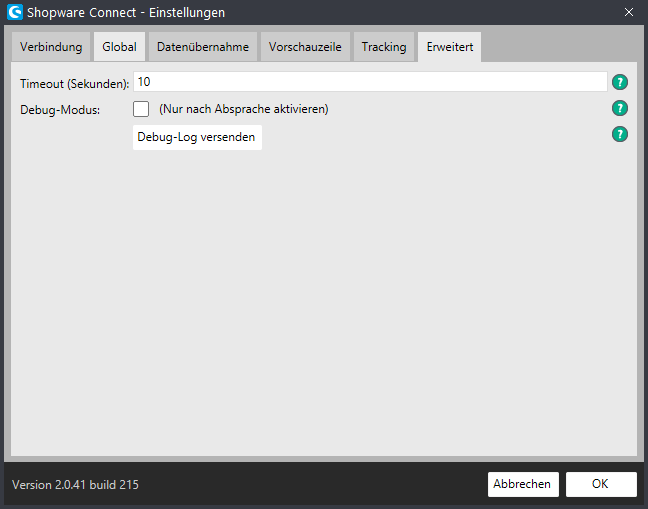
Task: Open help icon next to Debug-Modus
Action: [x=619, y=108]
